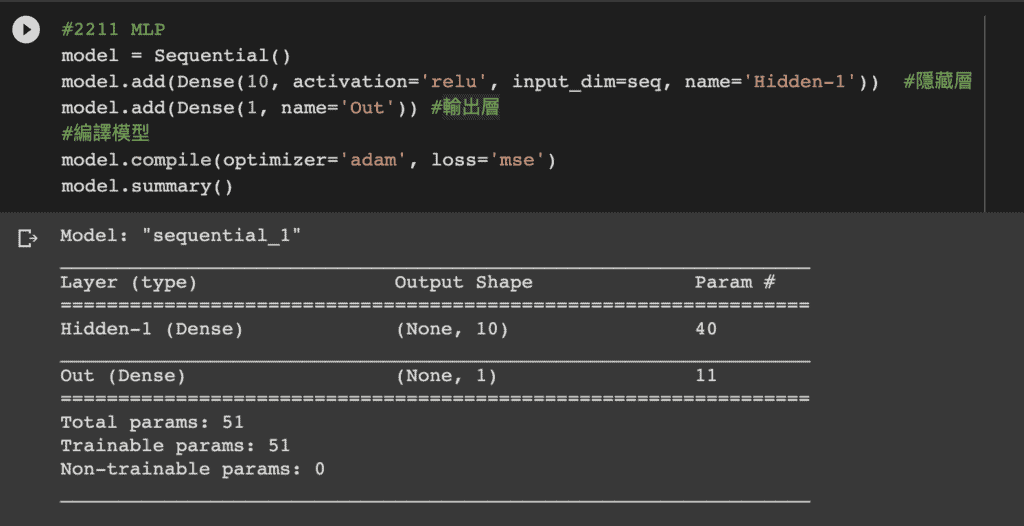Image resolution: width=1024 pixels, height=526 pixels.
Task: Click the code cell's right vertical scrollbar
Action: pos(985,110)
